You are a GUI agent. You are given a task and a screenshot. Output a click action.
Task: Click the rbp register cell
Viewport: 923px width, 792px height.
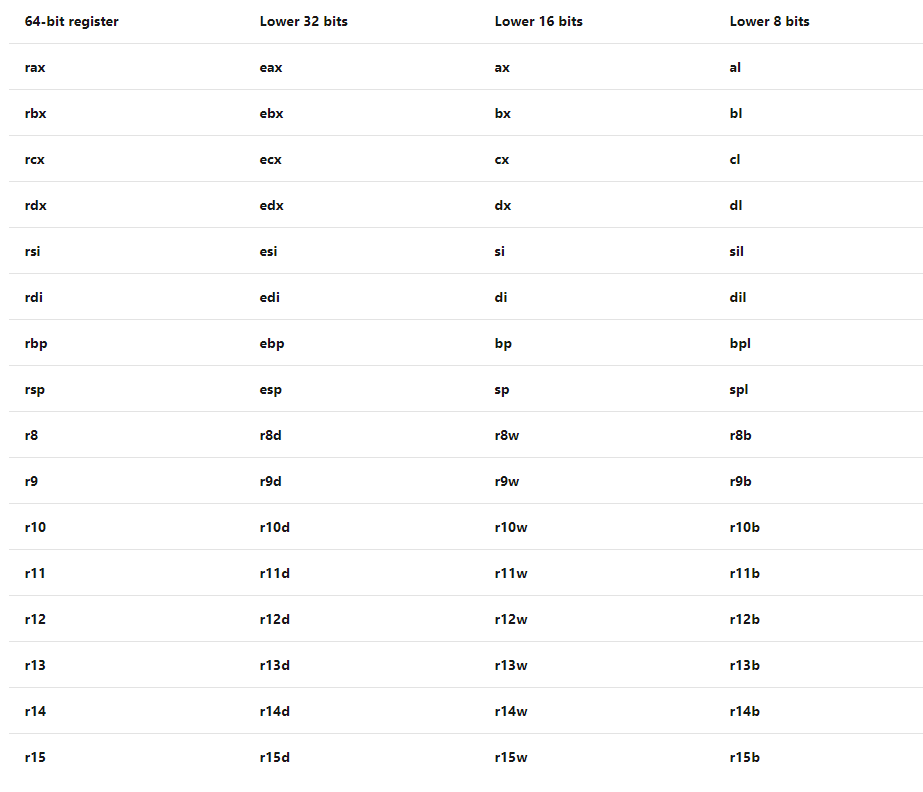point(36,343)
